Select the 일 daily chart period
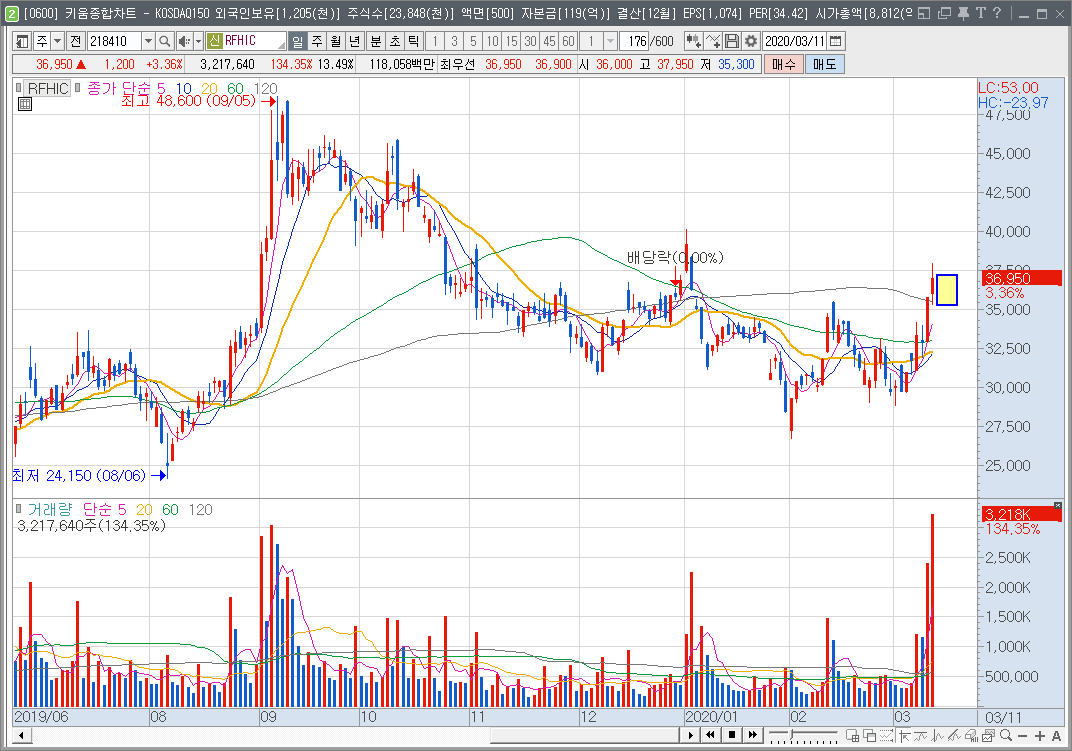Viewport: 1072px width, 751px height. point(297,42)
